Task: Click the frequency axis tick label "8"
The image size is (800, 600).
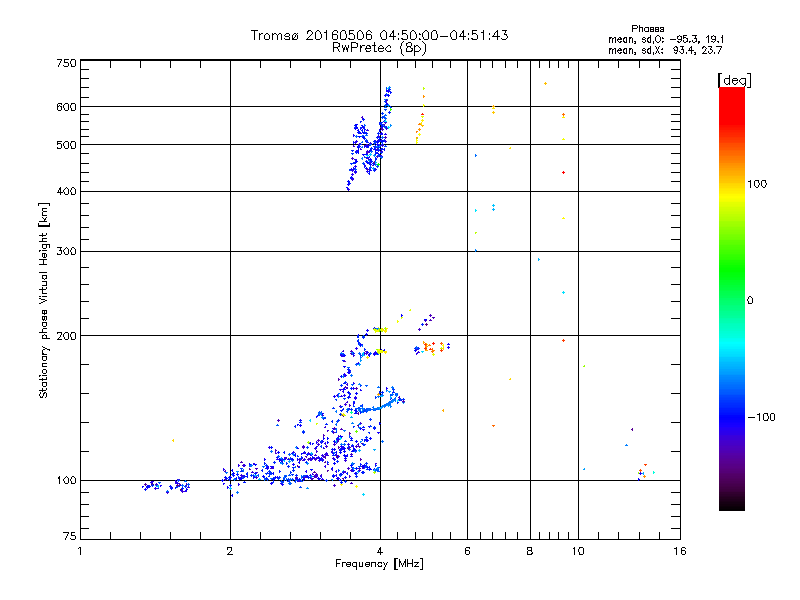Action: pyautogui.click(x=530, y=551)
